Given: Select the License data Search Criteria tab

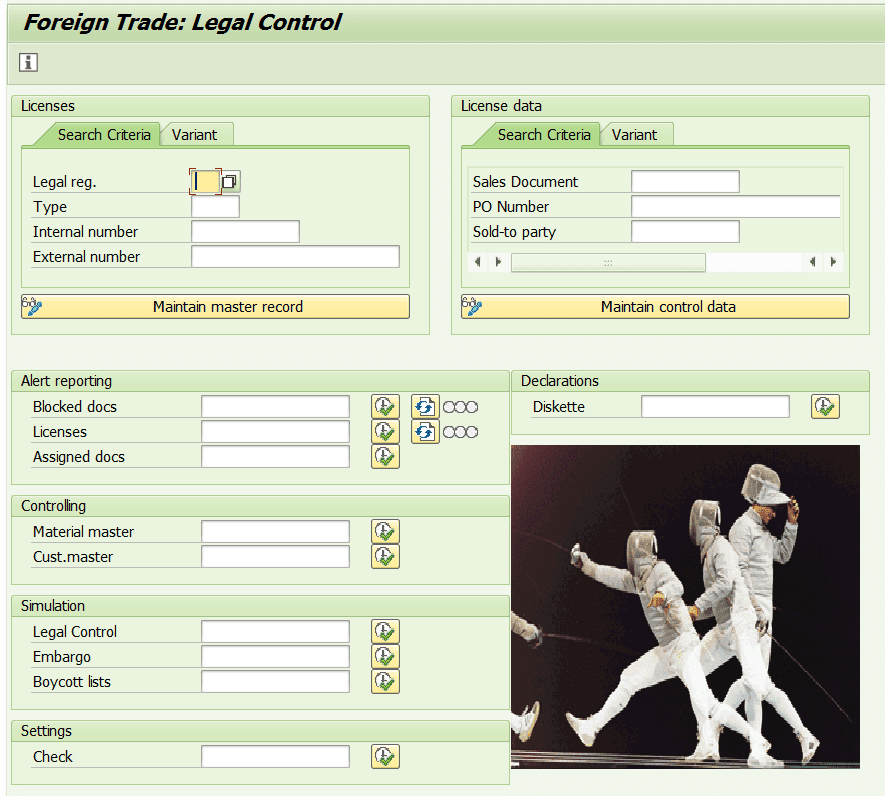Looking at the screenshot, I should coord(543,134).
